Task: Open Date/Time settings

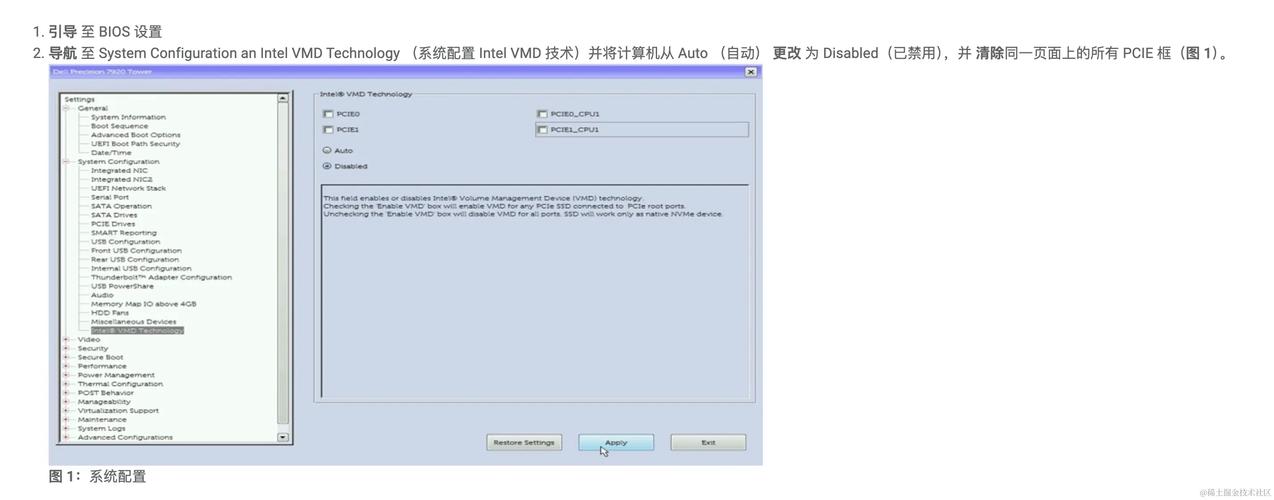Action: 111,153
